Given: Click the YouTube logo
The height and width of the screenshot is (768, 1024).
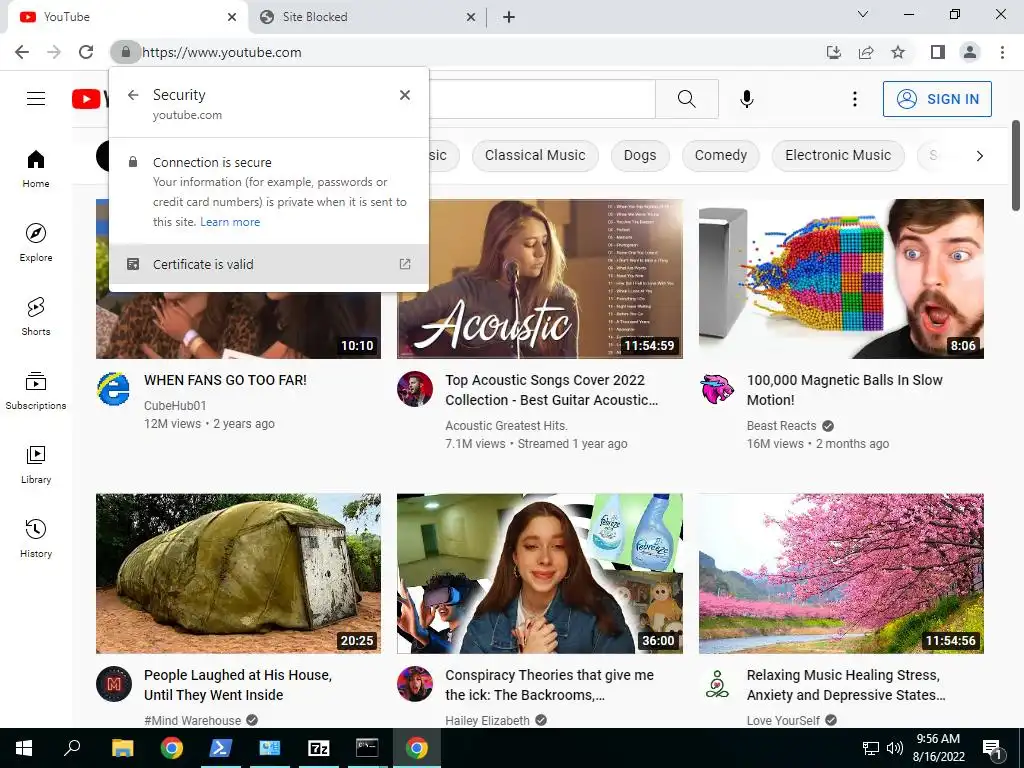Looking at the screenshot, I should (90, 99).
